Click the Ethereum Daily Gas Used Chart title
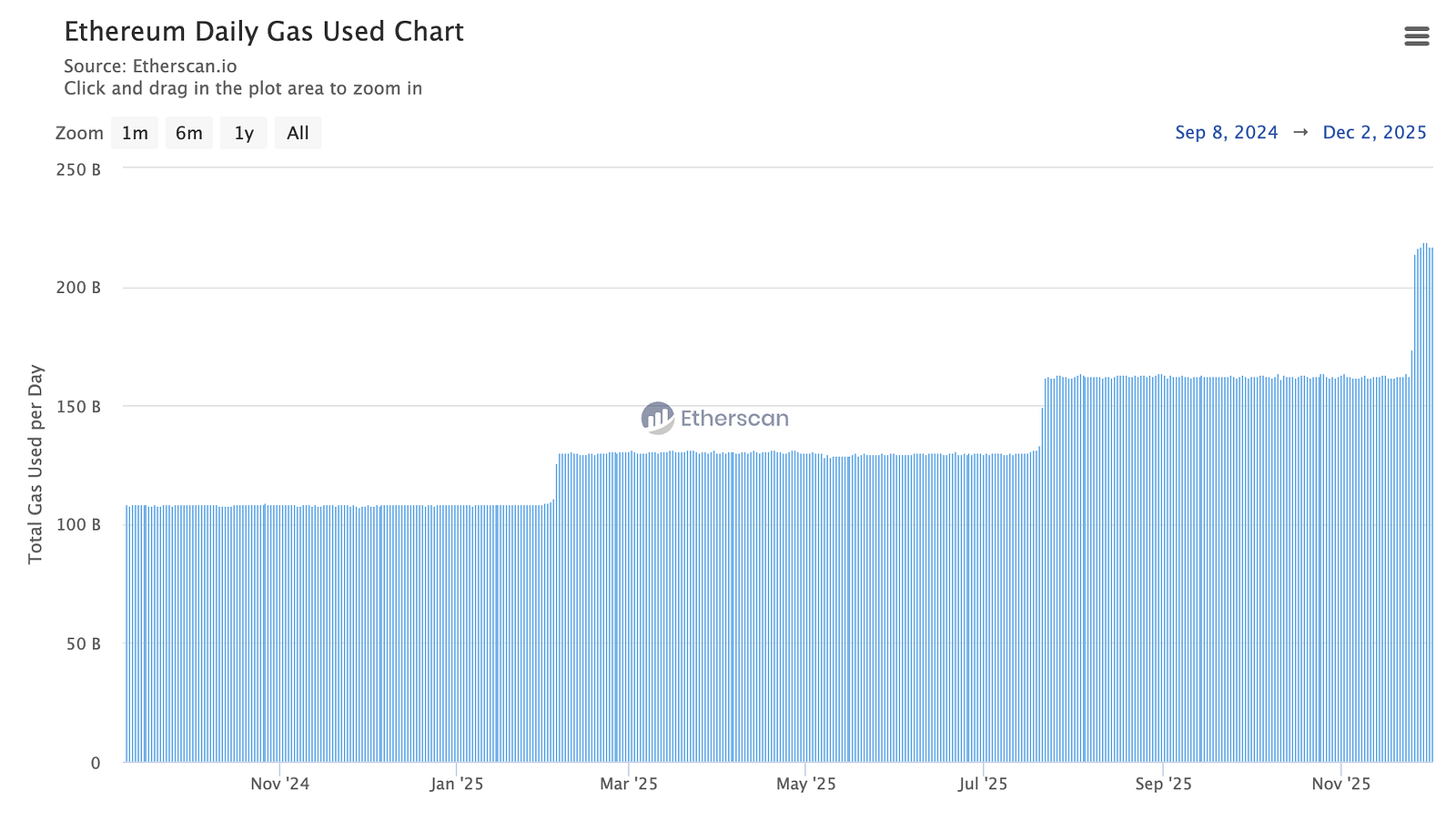The image size is (1456, 822). click(x=264, y=32)
